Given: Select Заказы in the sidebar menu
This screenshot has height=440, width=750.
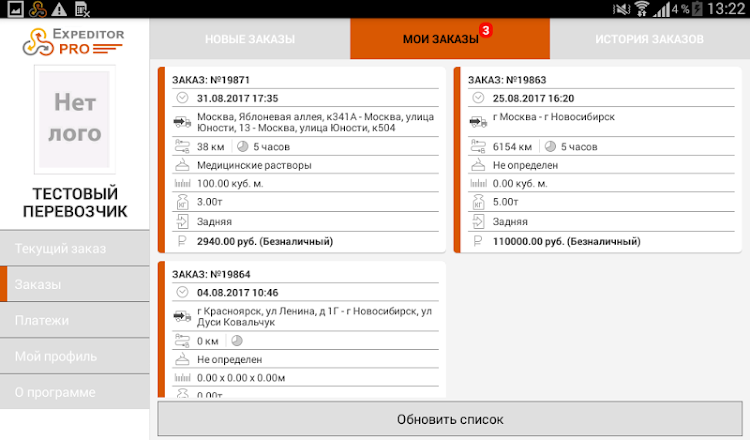Looking at the screenshot, I should tap(75, 284).
